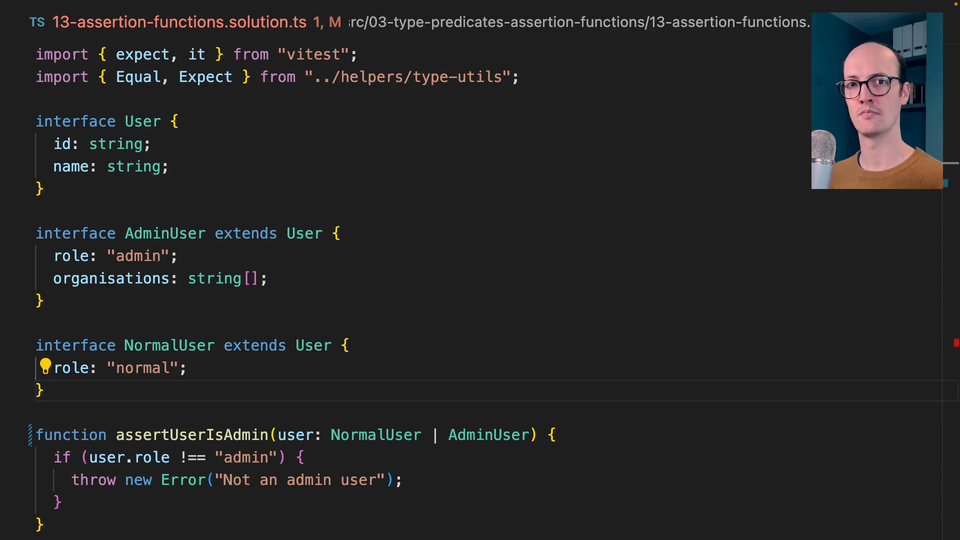960x540 pixels.
Task: Click the assertUserIsAdmin function name
Action: [x=192, y=435]
